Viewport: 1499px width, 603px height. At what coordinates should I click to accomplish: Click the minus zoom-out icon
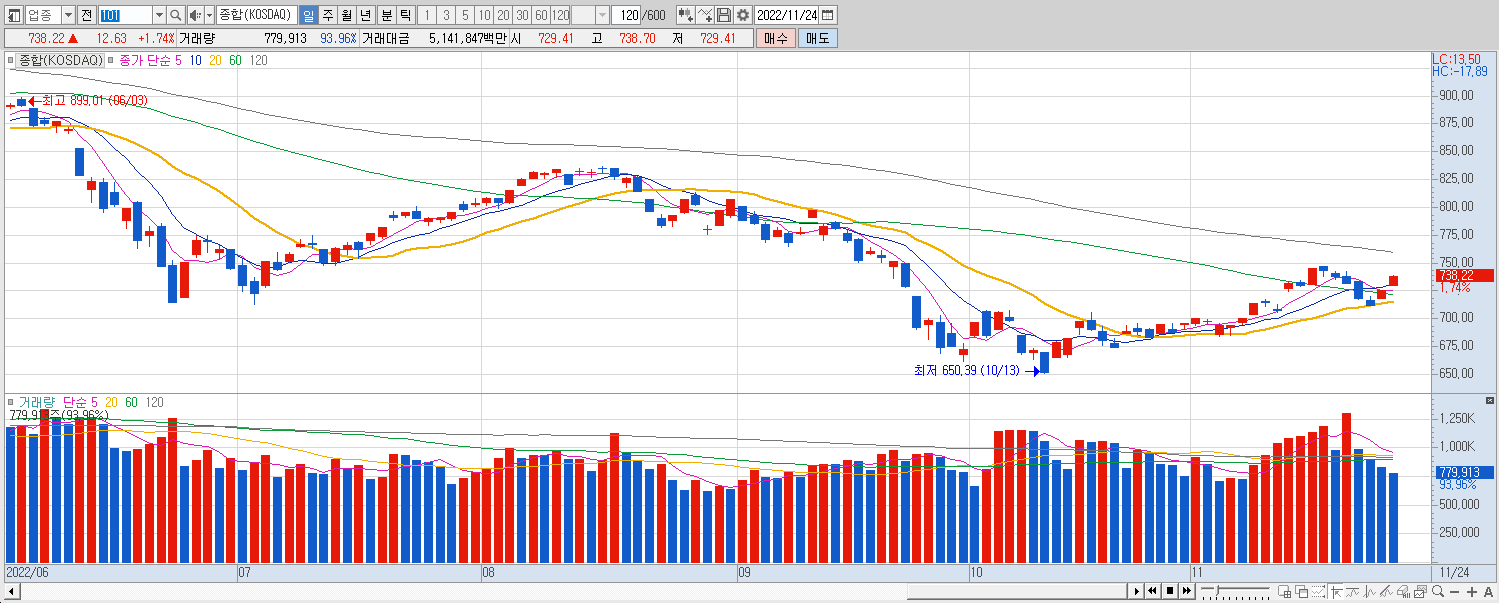pyautogui.click(x=1454, y=592)
